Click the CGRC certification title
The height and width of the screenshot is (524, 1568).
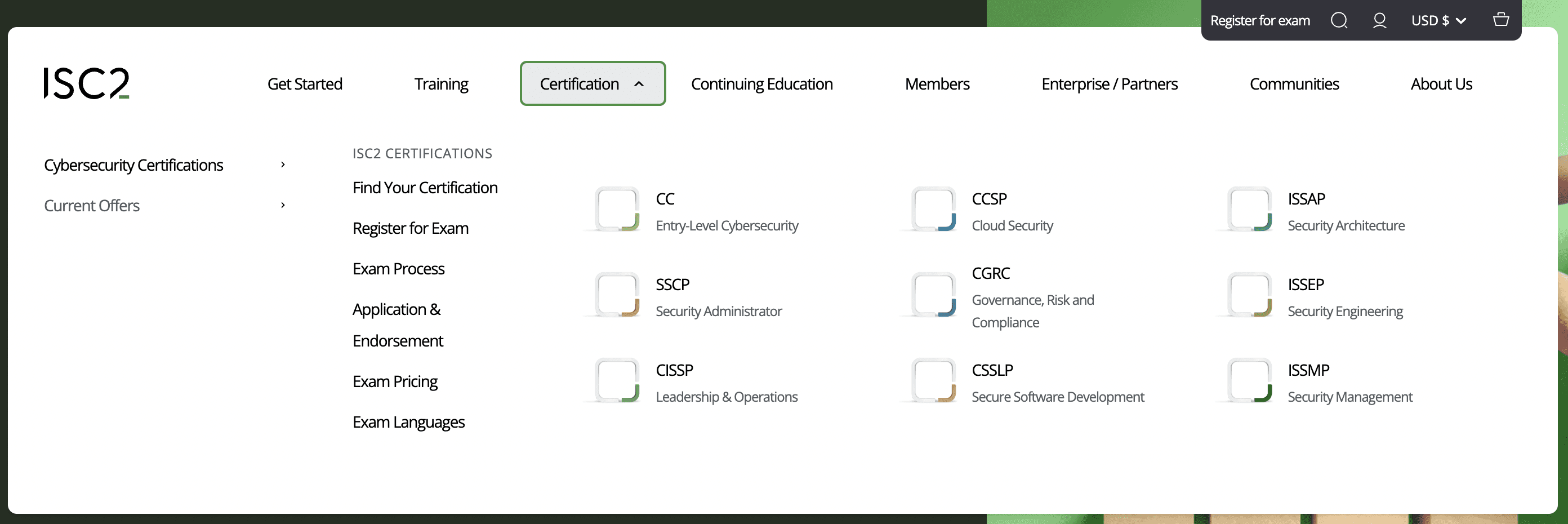coord(991,273)
